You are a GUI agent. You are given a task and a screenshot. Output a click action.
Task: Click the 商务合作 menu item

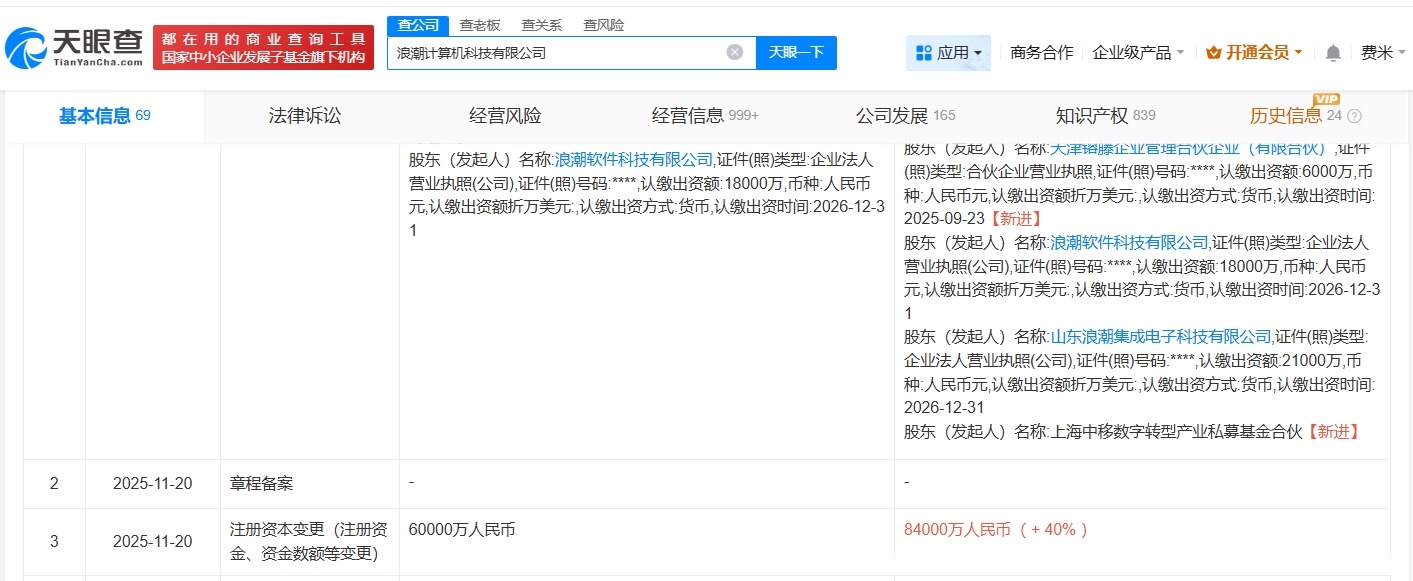click(1042, 51)
